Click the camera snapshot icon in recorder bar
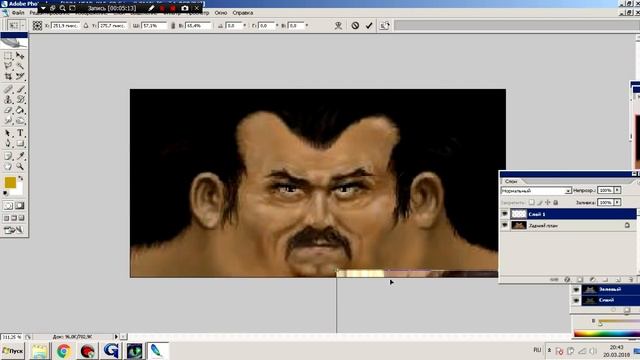 185,8
